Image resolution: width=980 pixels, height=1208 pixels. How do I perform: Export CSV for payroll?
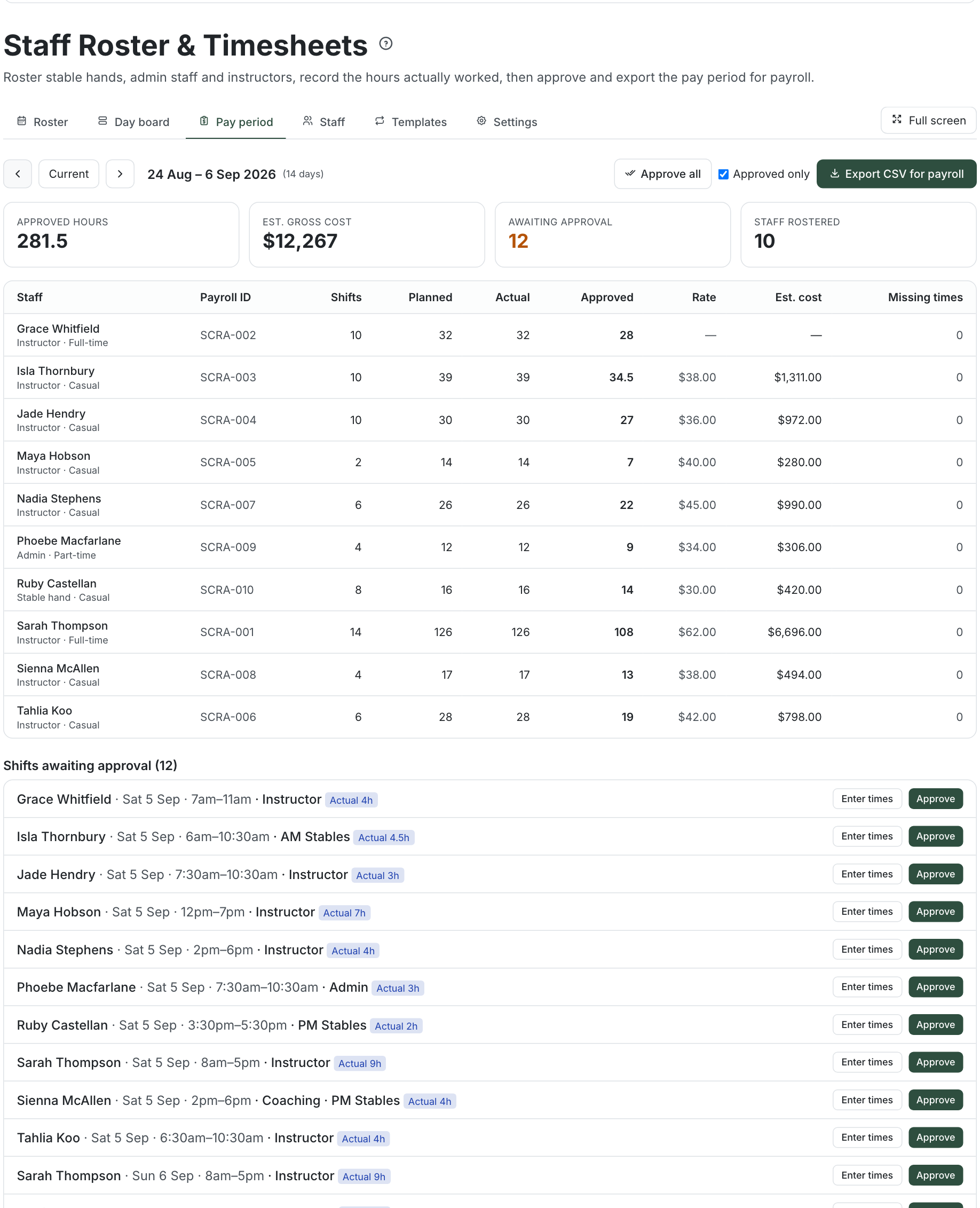pos(896,174)
